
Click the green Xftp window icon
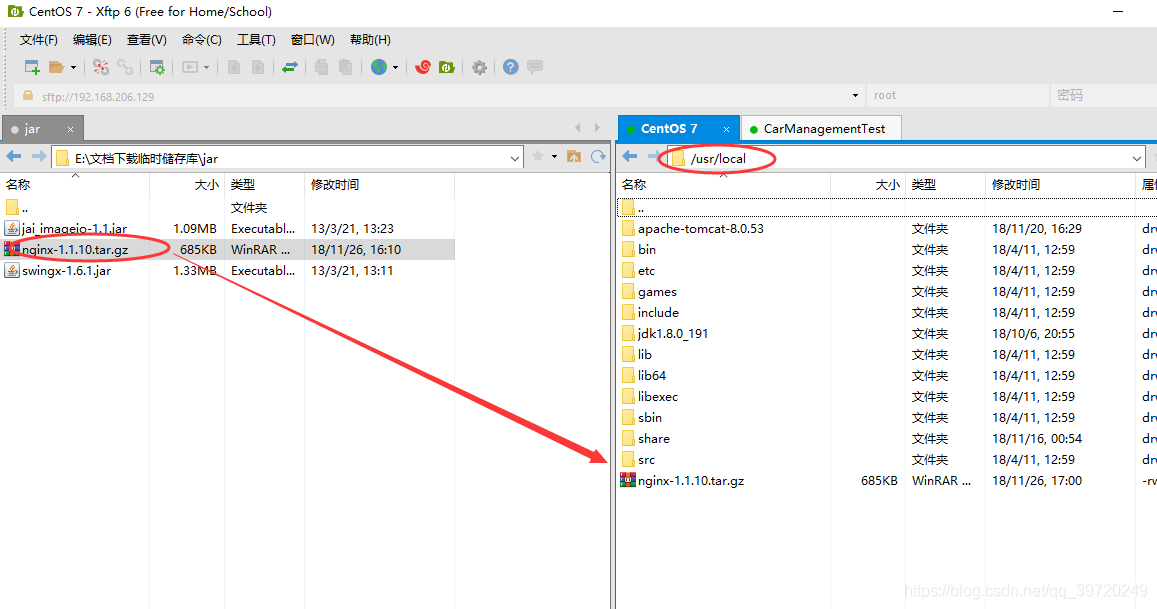click(446, 67)
